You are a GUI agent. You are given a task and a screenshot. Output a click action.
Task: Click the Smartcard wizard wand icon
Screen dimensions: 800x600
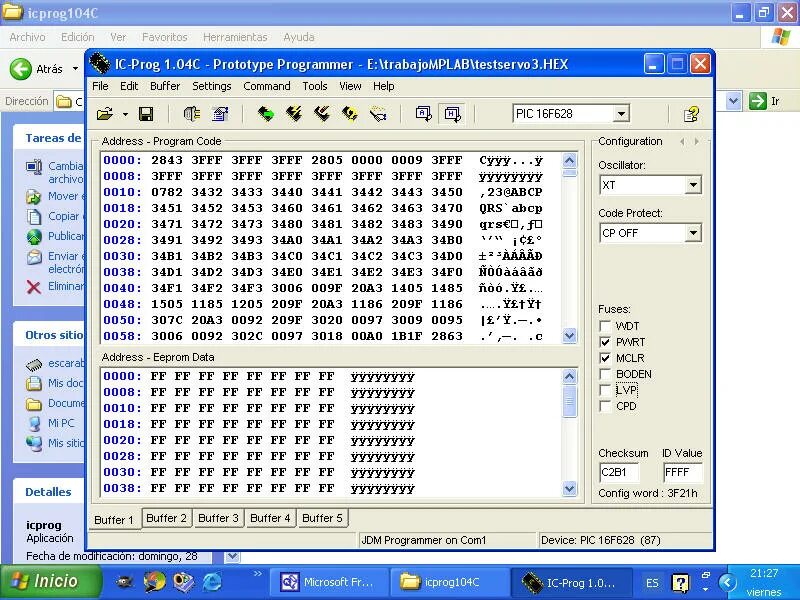pyautogui.click(x=378, y=114)
